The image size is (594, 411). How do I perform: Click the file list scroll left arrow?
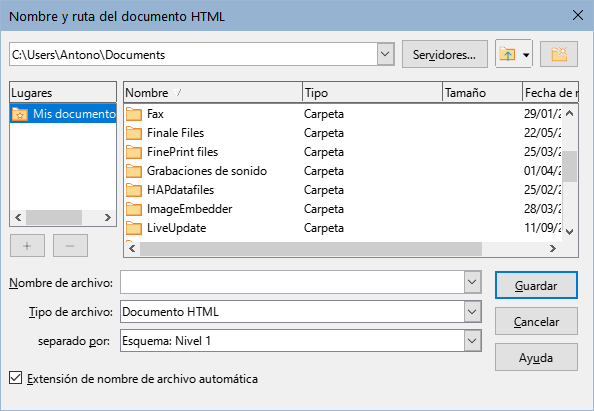click(132, 248)
